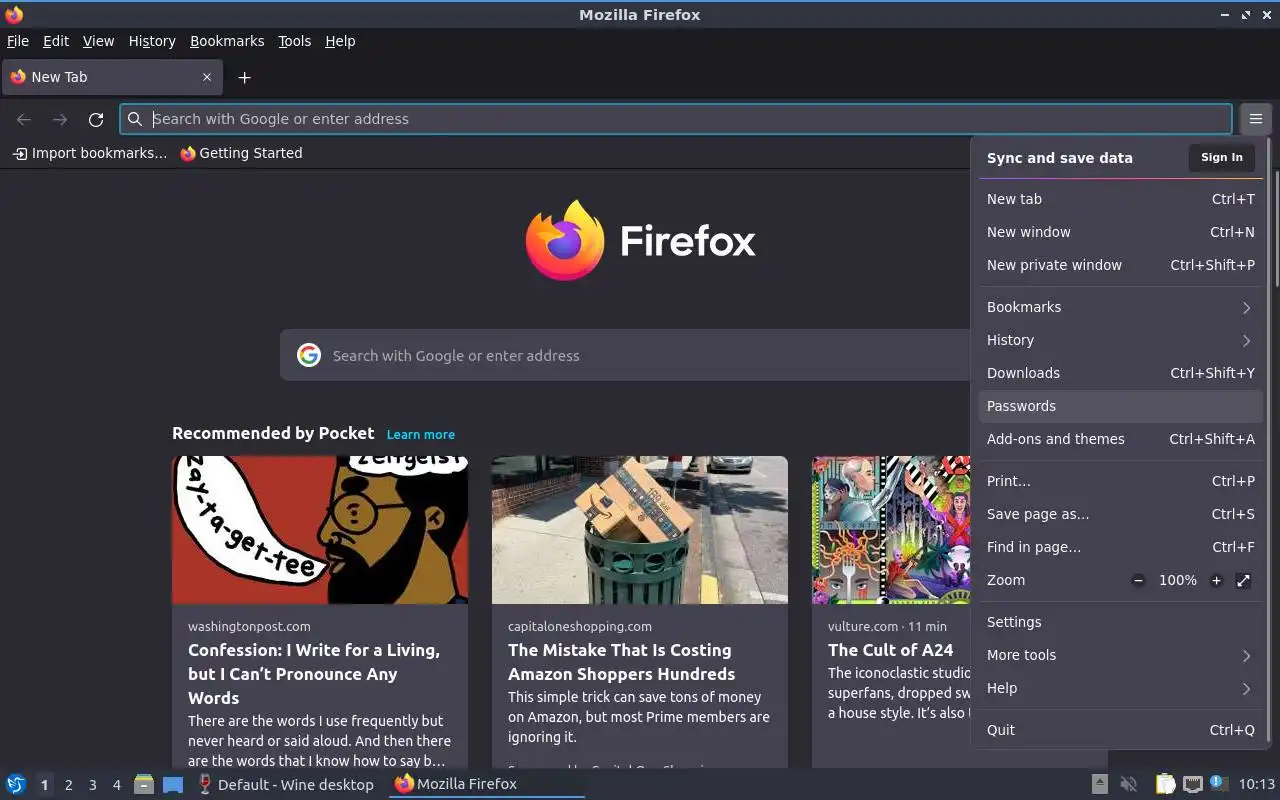
Task: Click the muted volume tray icon
Action: 1129,784
